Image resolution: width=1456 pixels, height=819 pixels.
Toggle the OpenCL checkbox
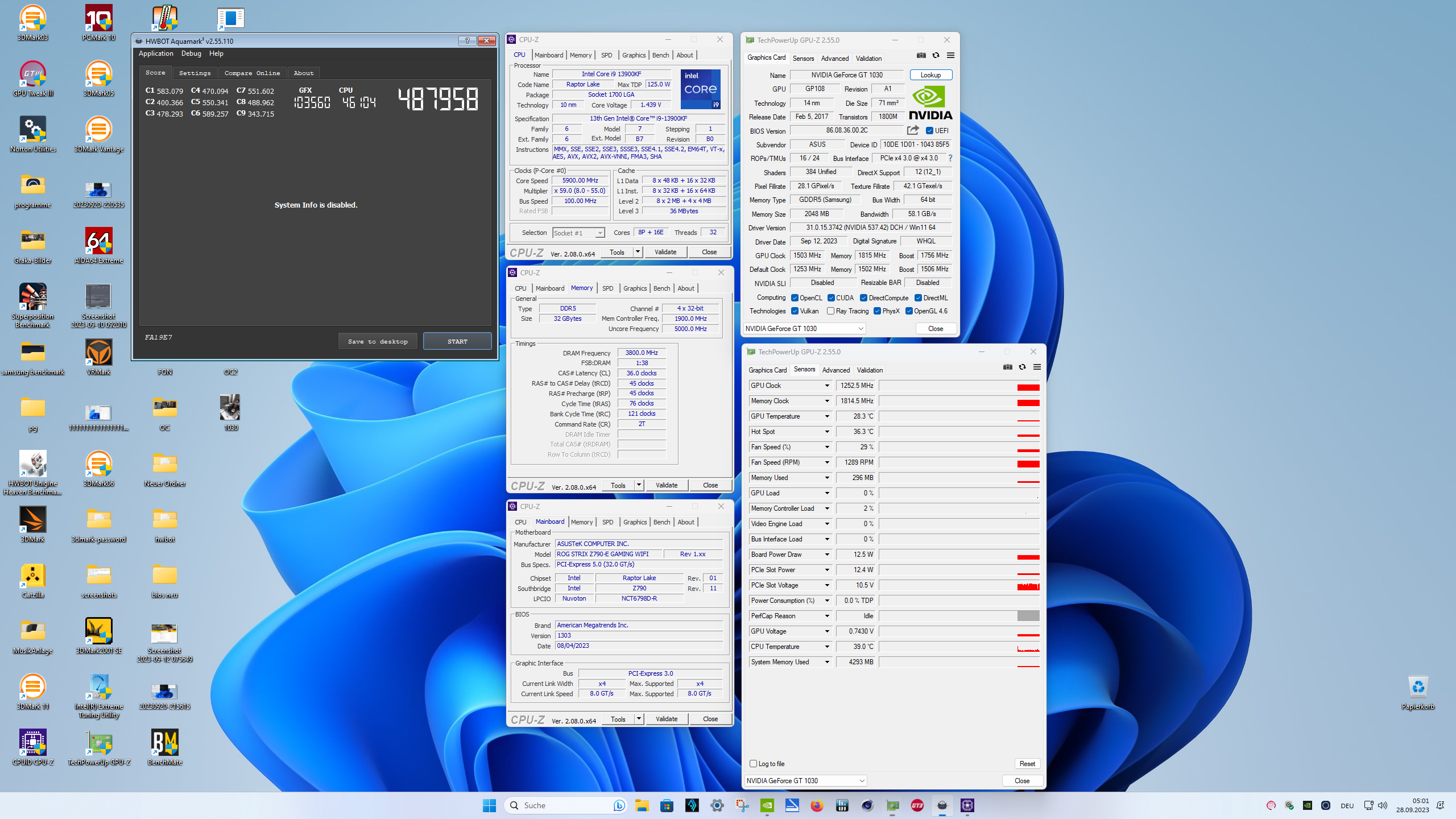pos(795,298)
